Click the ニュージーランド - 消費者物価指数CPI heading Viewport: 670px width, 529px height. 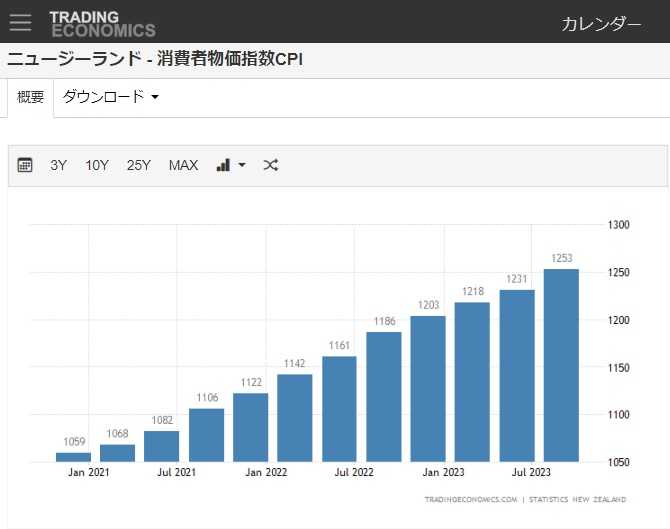pos(155,59)
